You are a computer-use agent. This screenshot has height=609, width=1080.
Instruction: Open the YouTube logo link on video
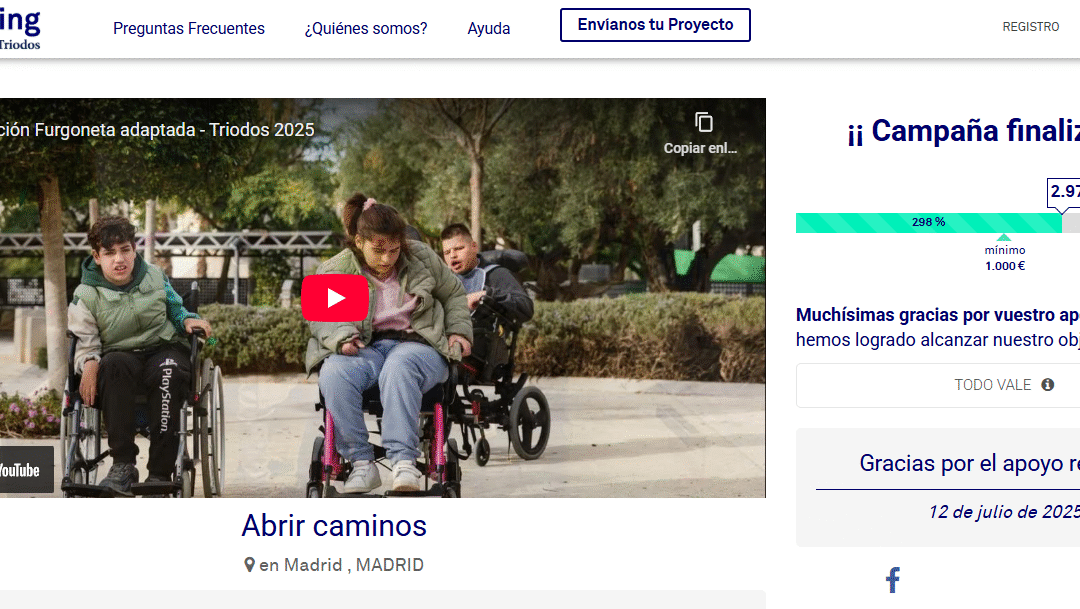tap(25, 470)
